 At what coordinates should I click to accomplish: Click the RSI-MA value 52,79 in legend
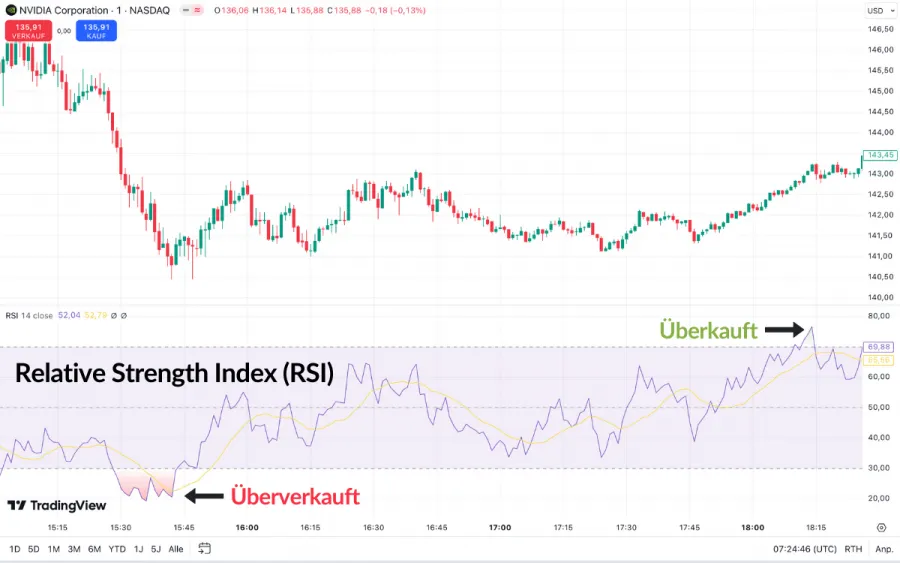tap(96, 316)
